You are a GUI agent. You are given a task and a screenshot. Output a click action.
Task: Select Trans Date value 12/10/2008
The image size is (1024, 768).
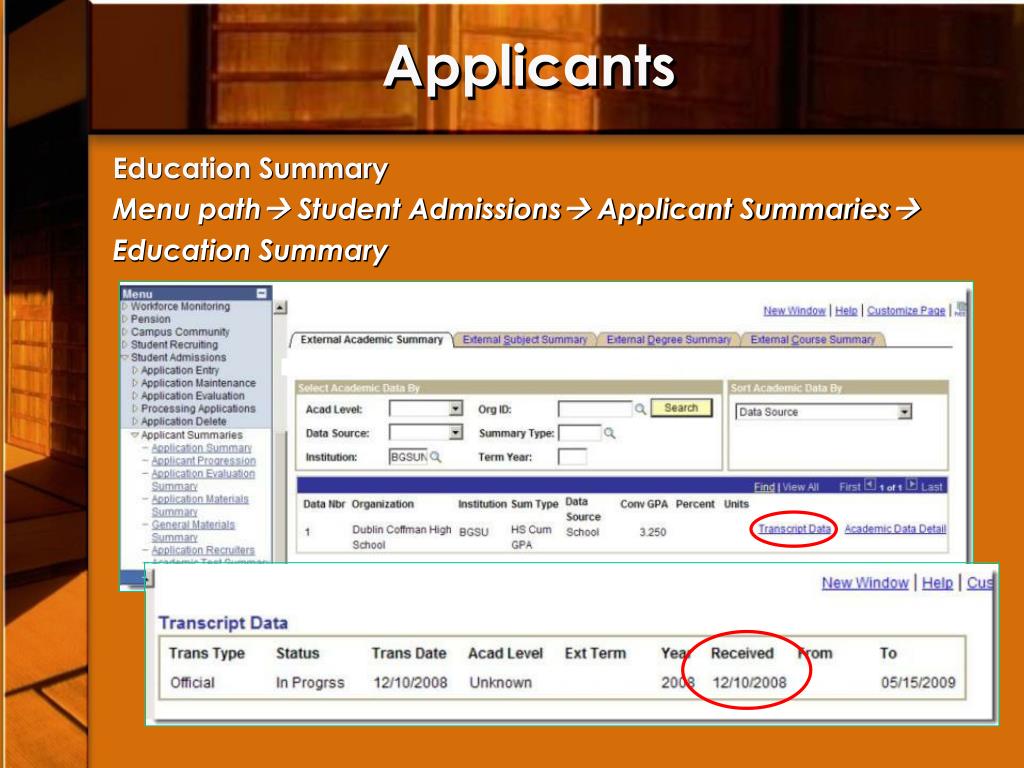point(410,683)
